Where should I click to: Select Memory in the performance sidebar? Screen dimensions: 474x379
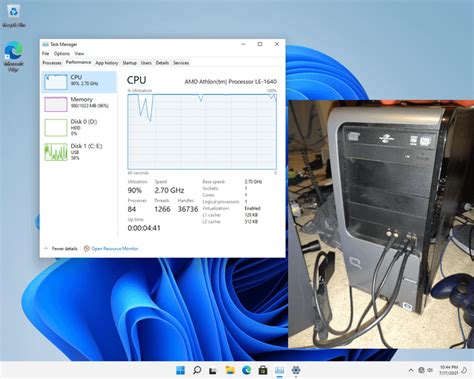click(79, 104)
